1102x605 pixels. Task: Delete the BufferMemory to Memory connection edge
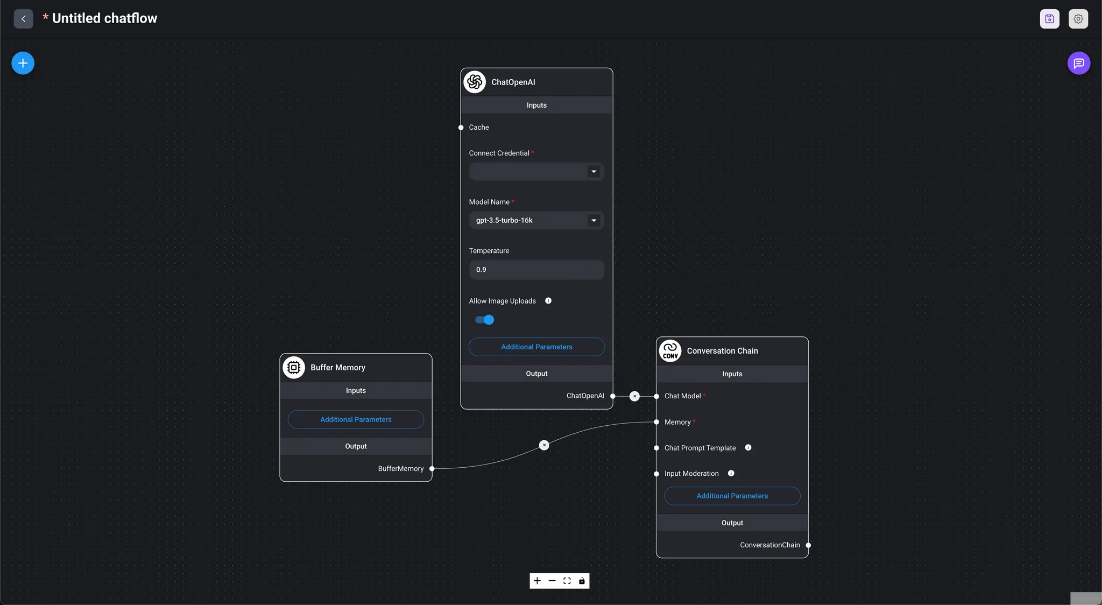pyautogui.click(x=544, y=445)
